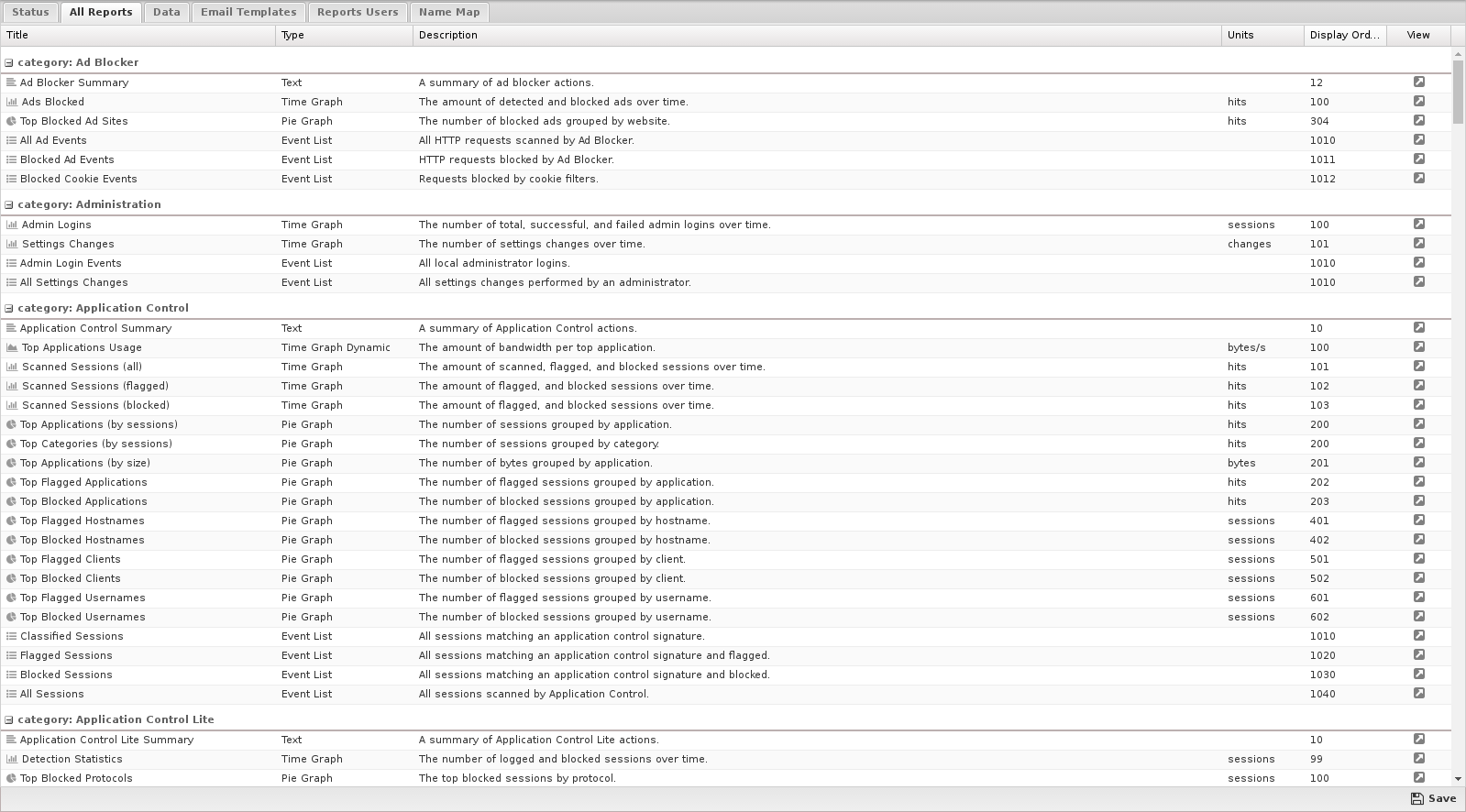Screen dimensions: 1466x812
Task: Collapse the Application Control Lite category
Action: pos(9,720)
